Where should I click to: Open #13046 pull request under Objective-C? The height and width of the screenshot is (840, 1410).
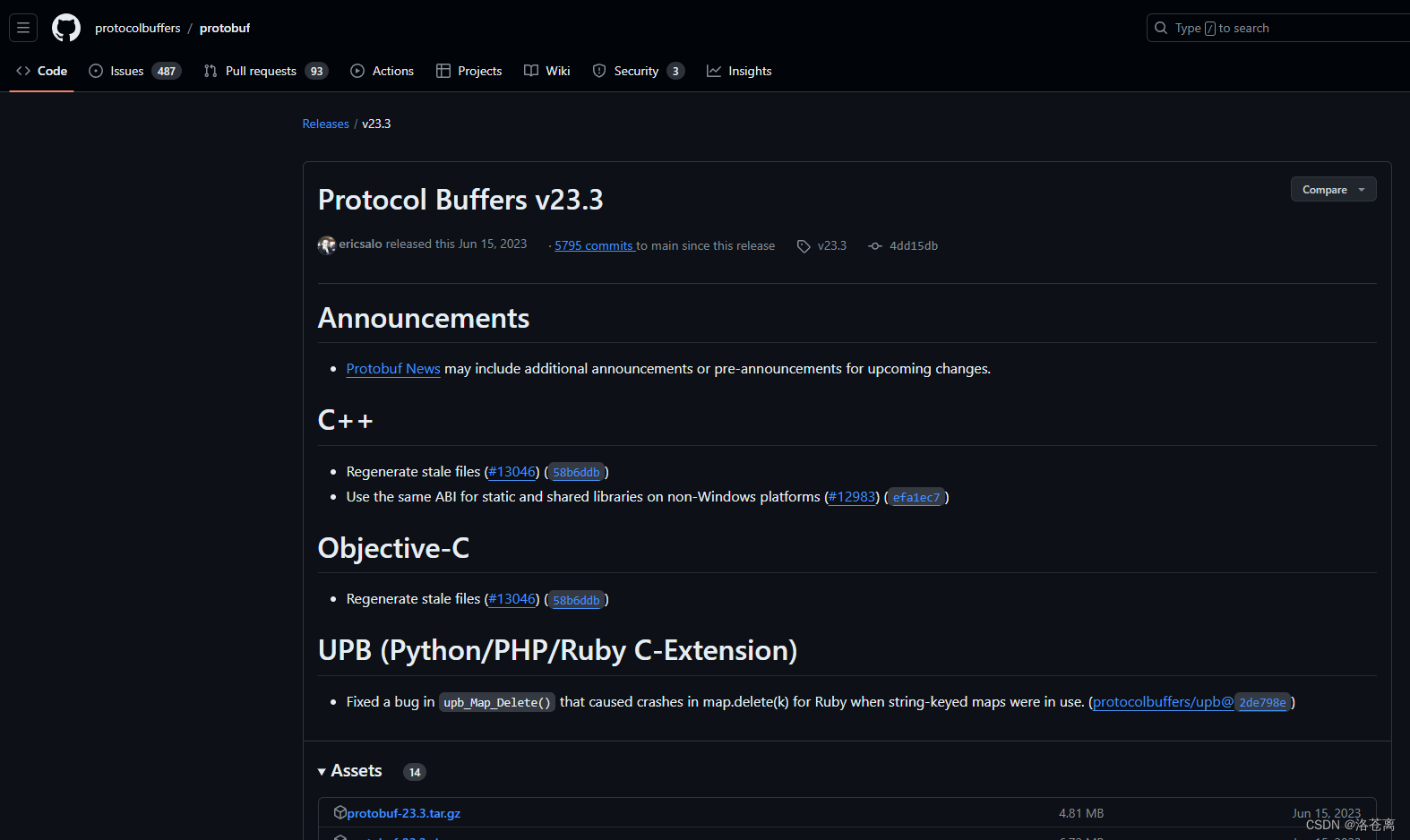coord(512,598)
